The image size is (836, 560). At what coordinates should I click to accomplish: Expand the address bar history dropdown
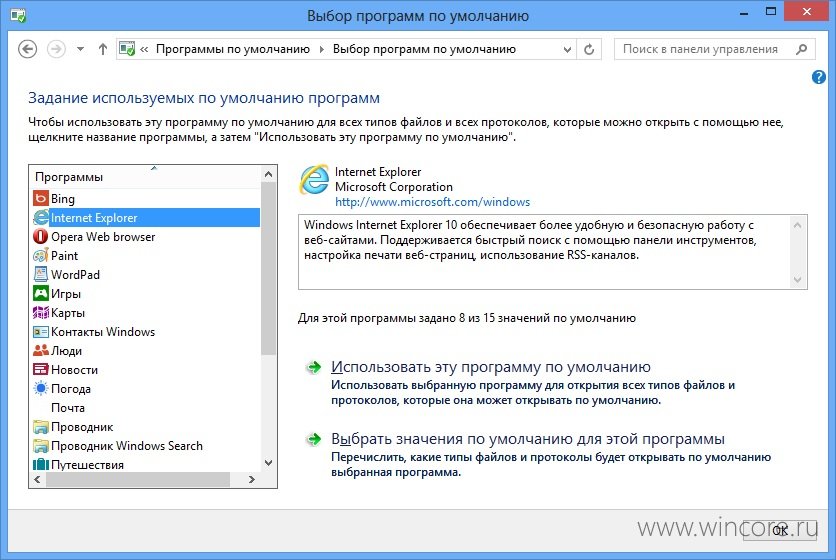(x=567, y=49)
